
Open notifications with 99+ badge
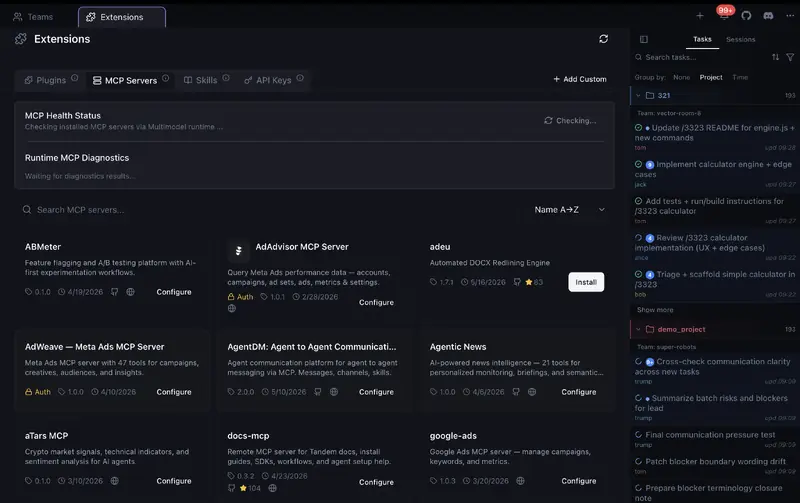click(x=724, y=14)
